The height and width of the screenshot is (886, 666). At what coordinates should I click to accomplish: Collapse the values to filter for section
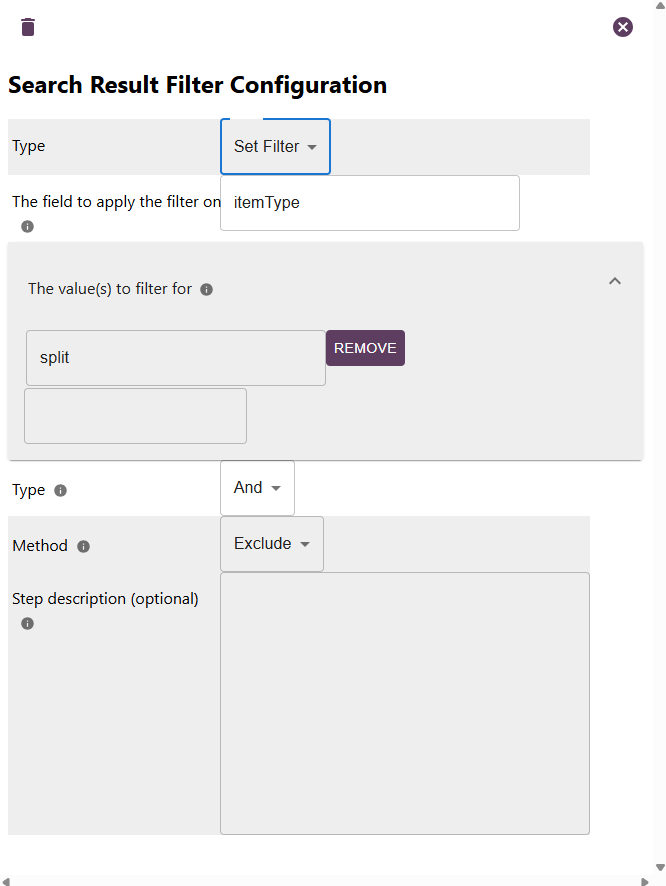pos(615,281)
